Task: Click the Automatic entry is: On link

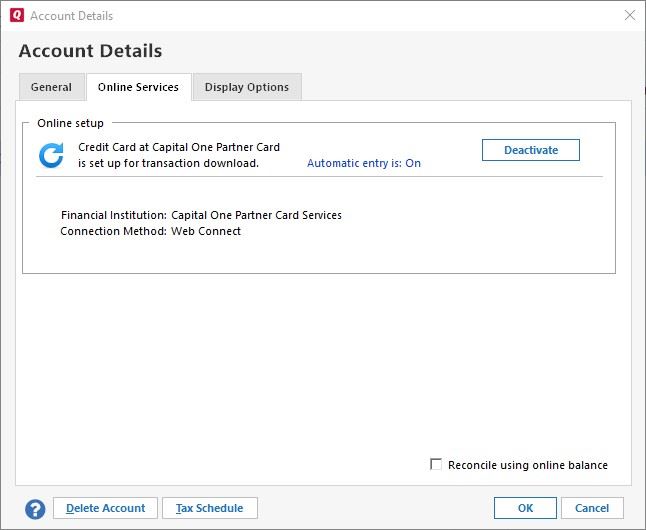Action: pyautogui.click(x=364, y=163)
